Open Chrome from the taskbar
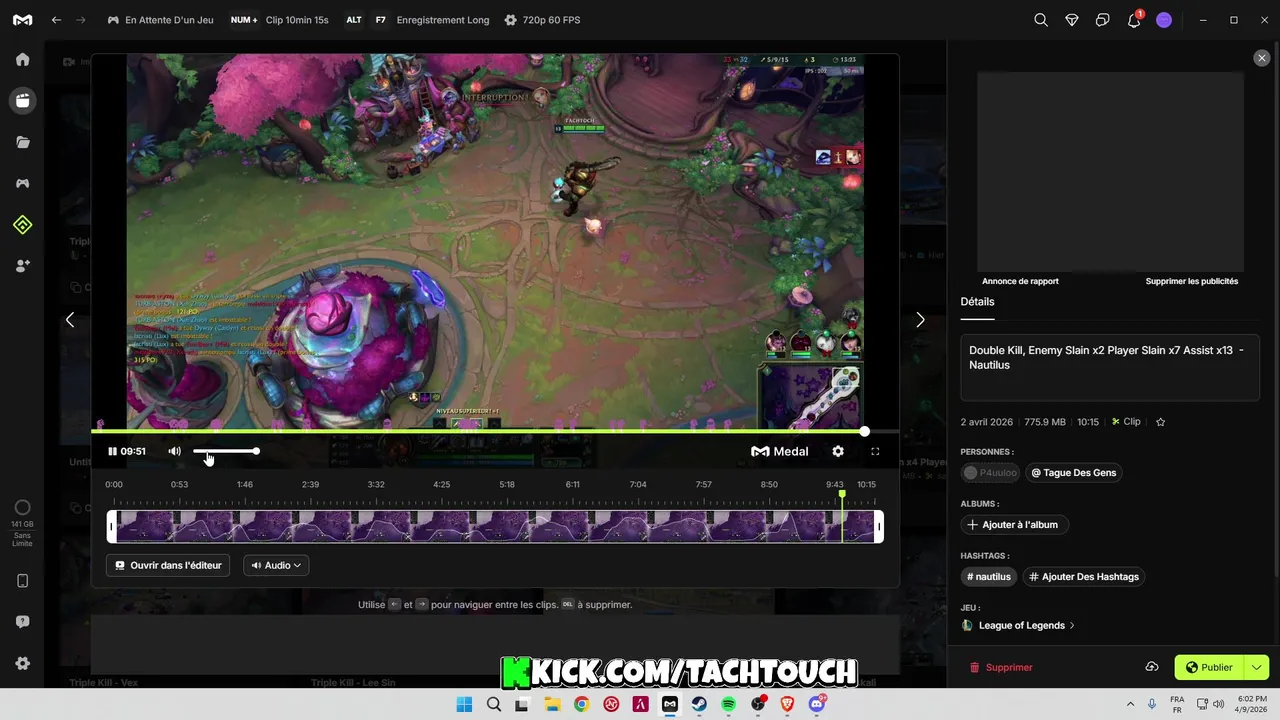 tap(581, 704)
